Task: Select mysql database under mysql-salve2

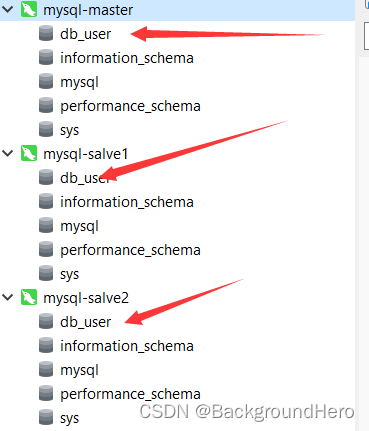Action: [x=79, y=370]
